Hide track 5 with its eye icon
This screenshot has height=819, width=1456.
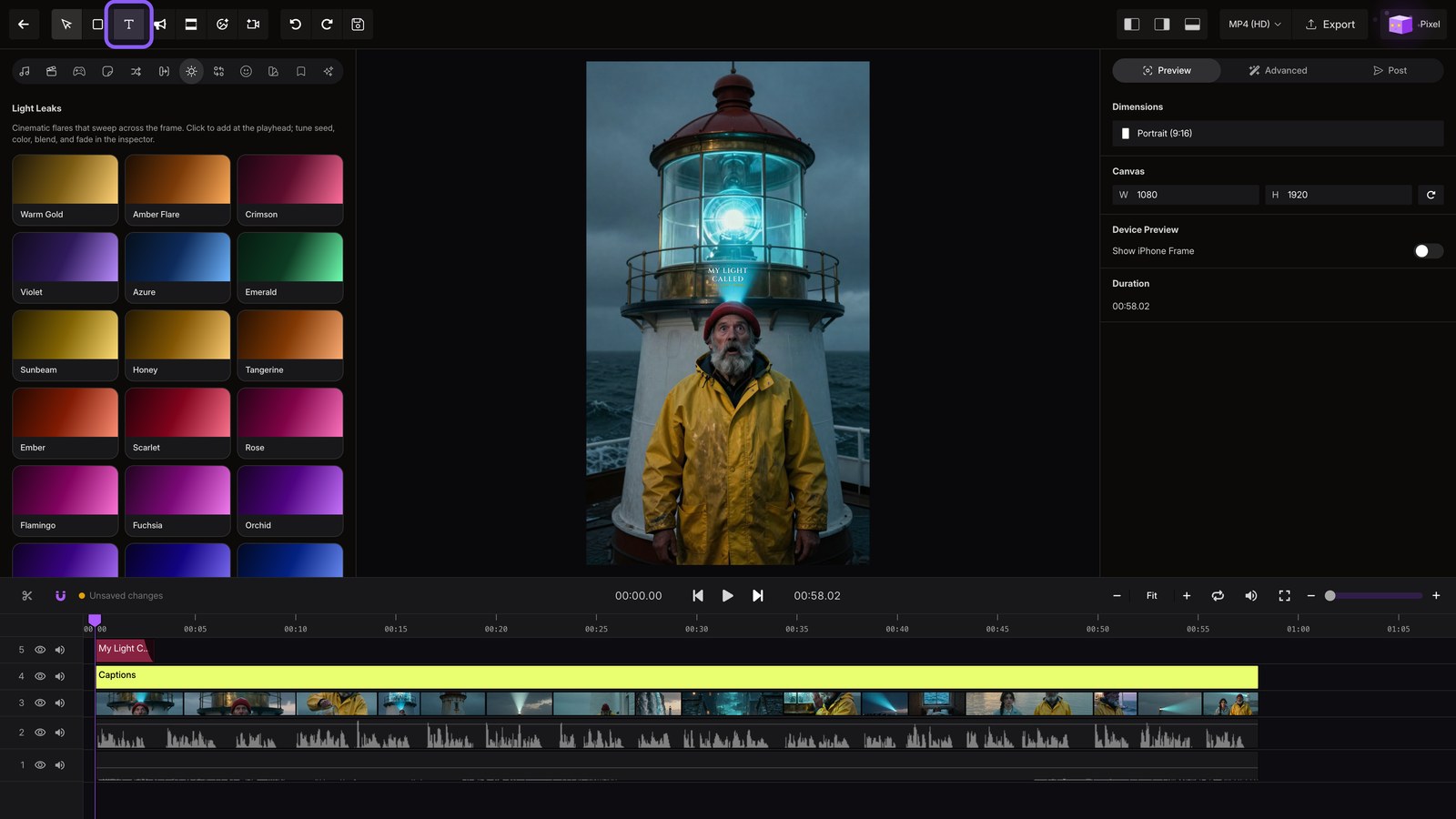click(x=40, y=650)
